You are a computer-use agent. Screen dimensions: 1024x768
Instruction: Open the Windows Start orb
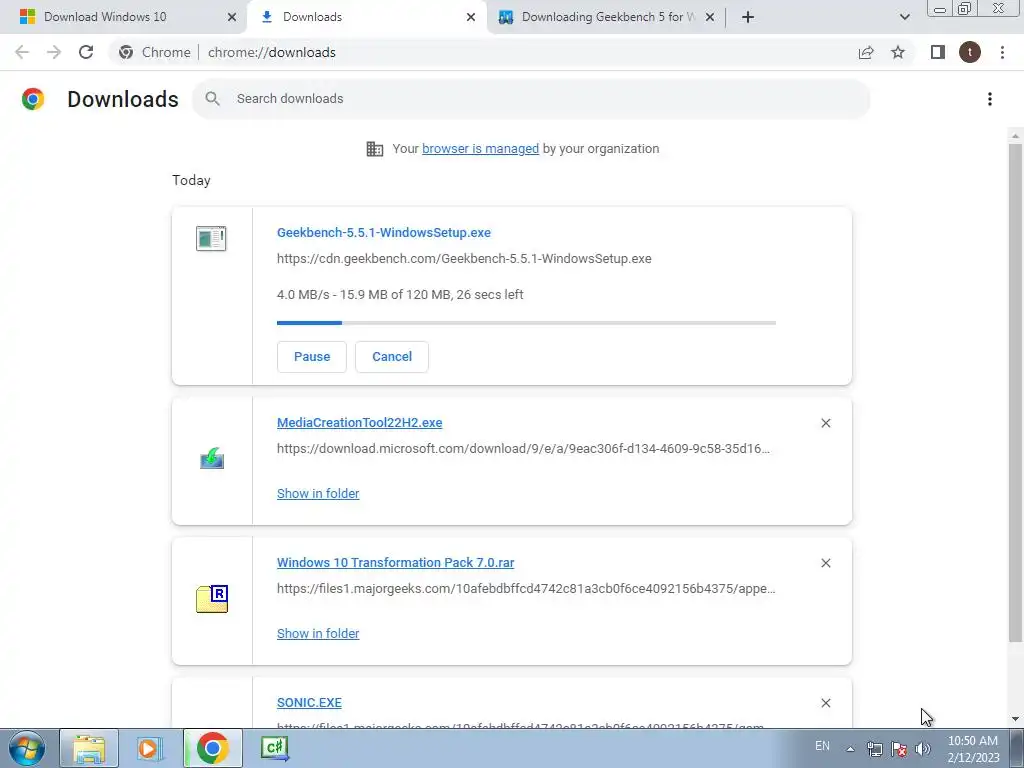(27, 748)
